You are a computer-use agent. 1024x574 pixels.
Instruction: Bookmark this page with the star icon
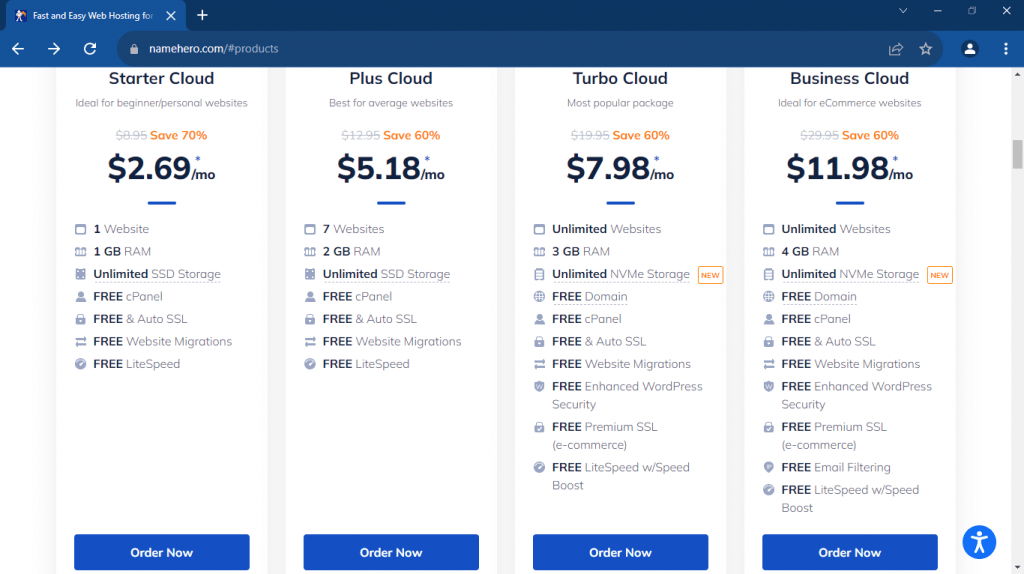[925, 49]
